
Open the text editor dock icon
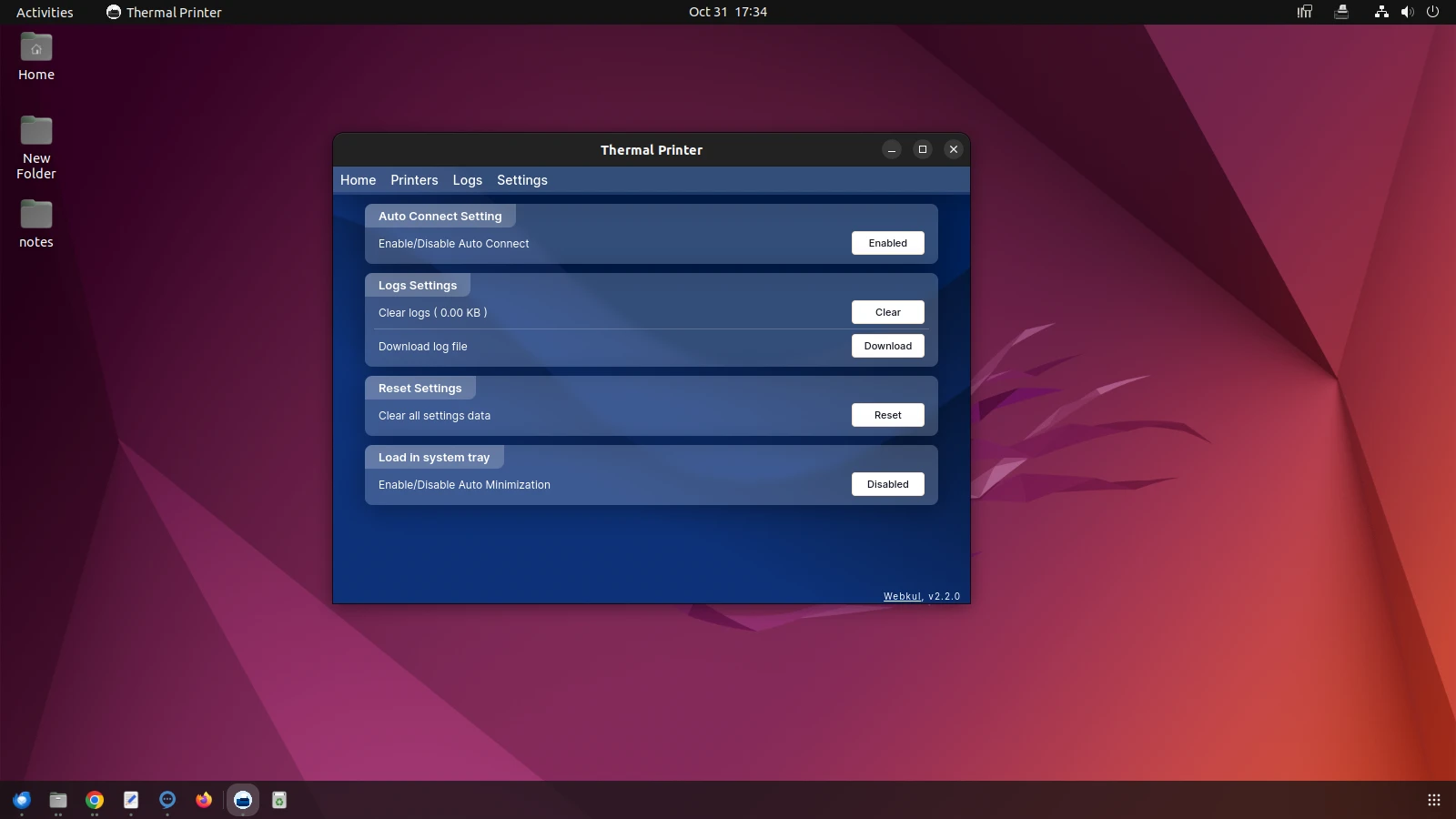pyautogui.click(x=131, y=800)
